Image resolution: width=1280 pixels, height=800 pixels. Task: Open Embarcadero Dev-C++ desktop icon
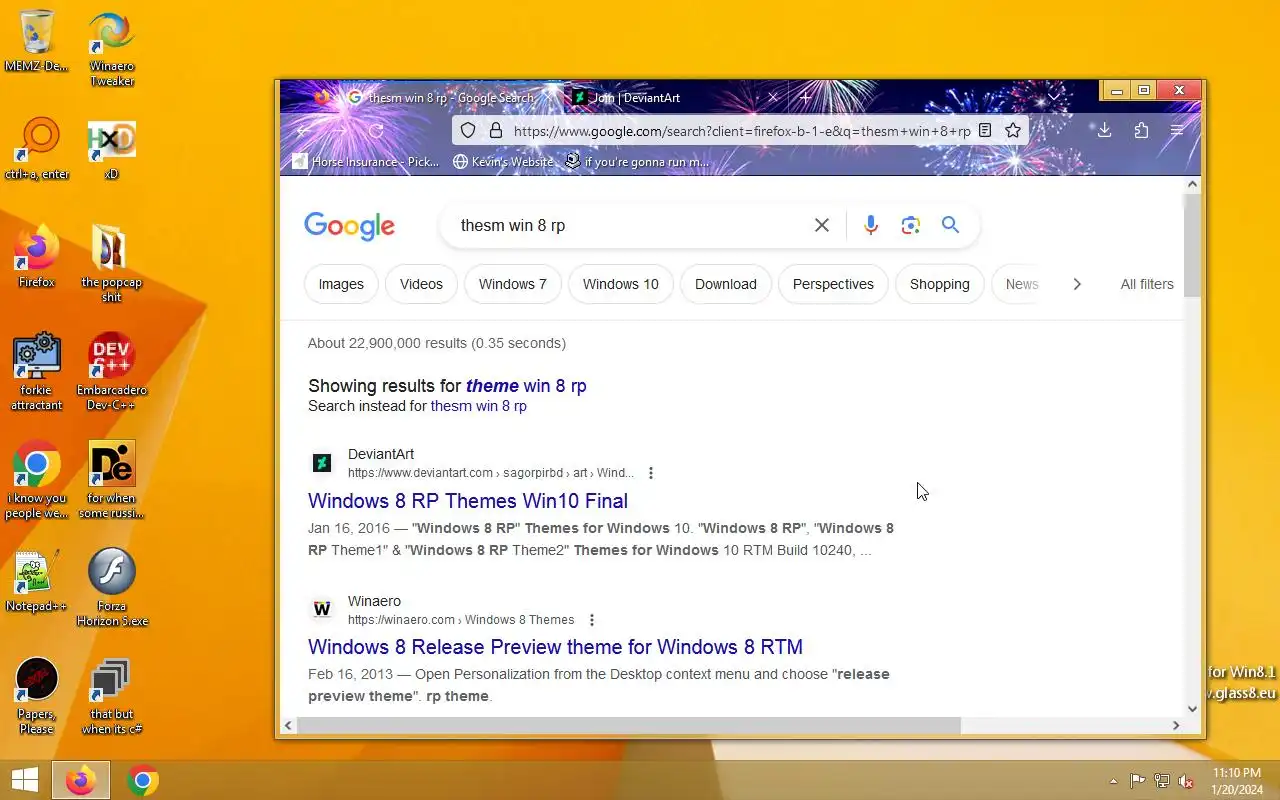(112, 371)
